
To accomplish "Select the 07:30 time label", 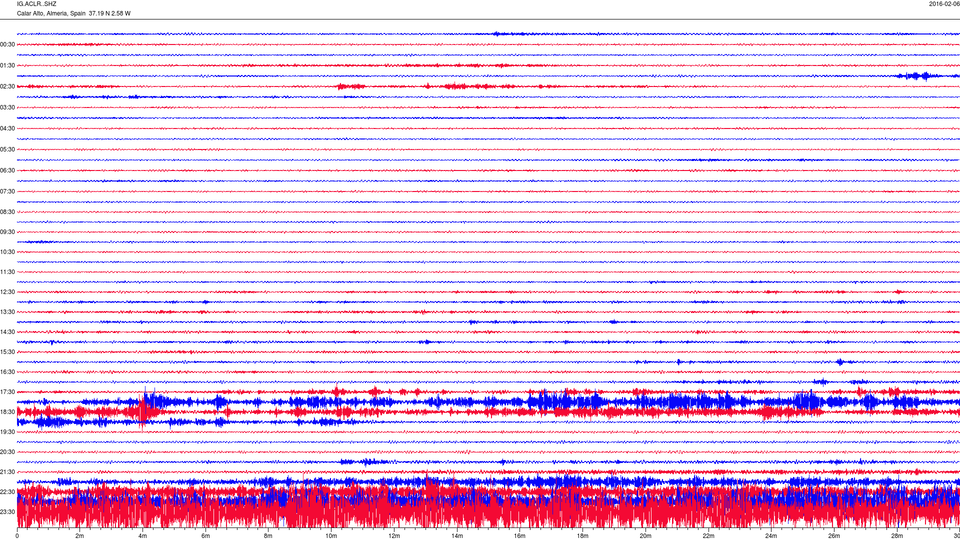I will (7, 192).
